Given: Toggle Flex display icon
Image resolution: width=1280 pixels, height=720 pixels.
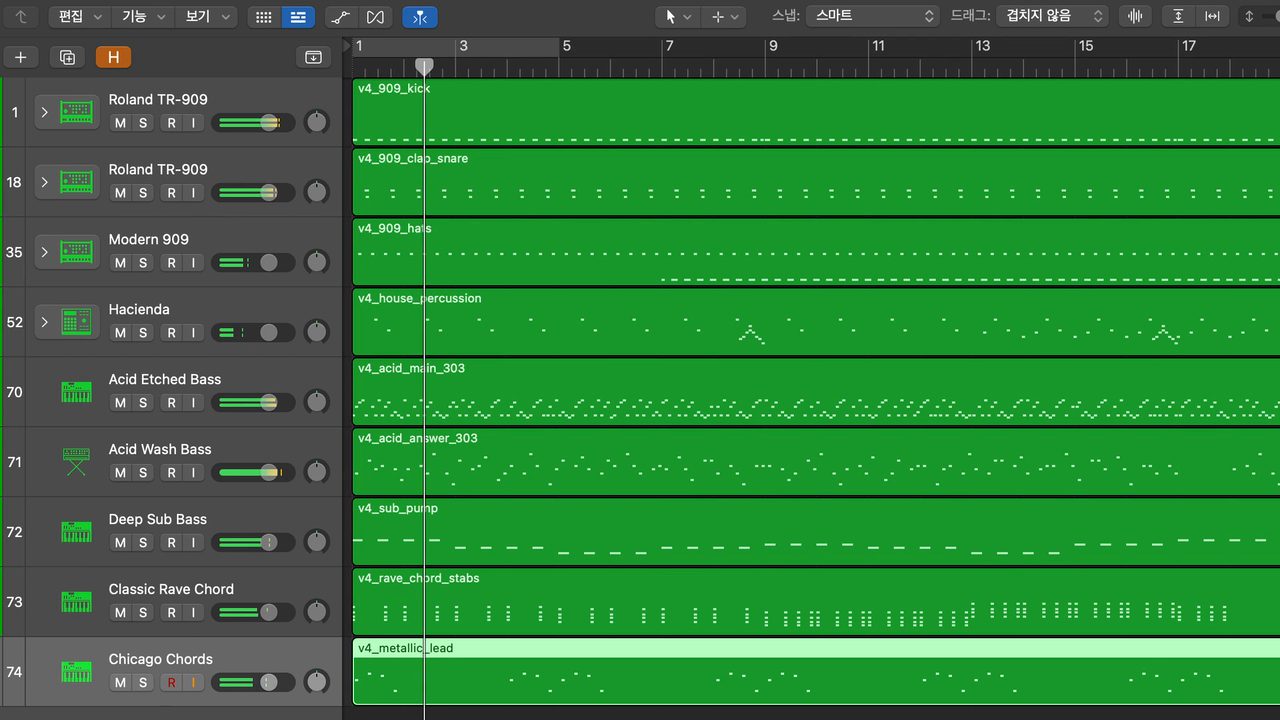Looking at the screenshot, I should tap(375, 17).
